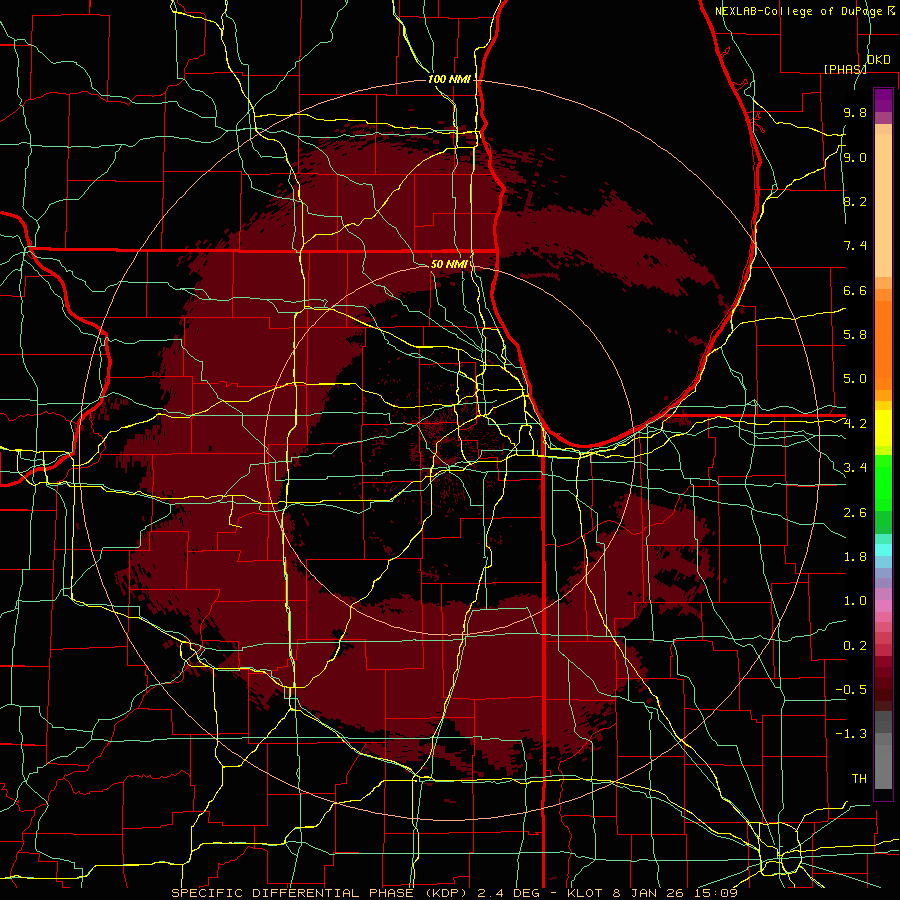
Task: Click the 7.4 scale value
Action: (855, 246)
